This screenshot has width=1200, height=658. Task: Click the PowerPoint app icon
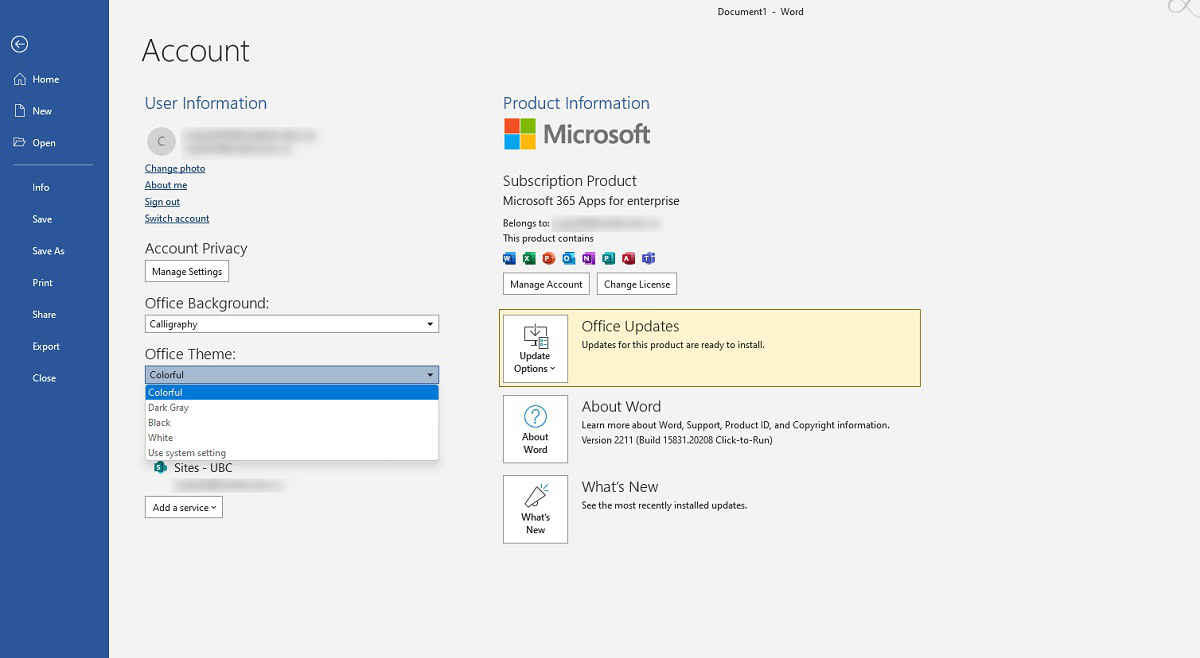coord(548,258)
